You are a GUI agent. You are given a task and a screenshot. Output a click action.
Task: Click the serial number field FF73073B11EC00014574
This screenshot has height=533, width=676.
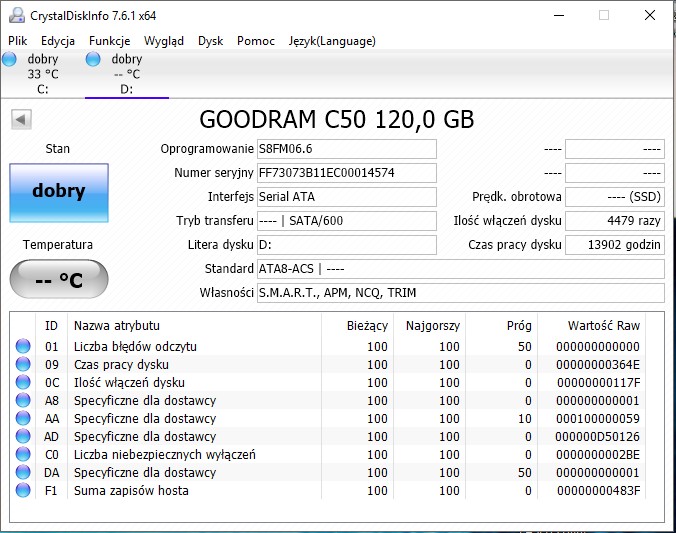[347, 173]
